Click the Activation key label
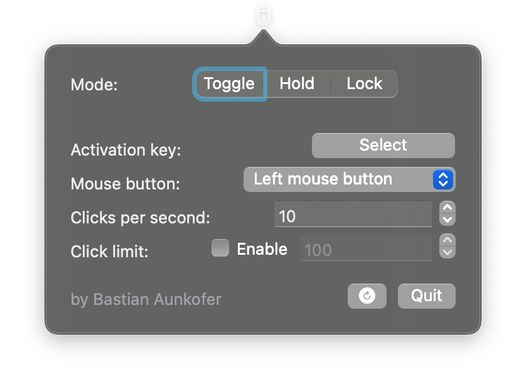This screenshot has height=384, width=526. 126,150
